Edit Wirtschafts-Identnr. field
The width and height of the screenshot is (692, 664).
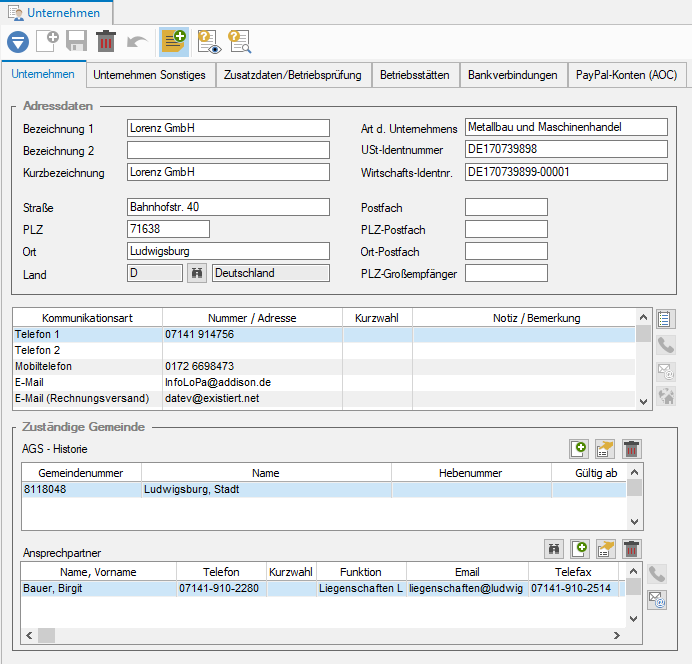point(566,172)
